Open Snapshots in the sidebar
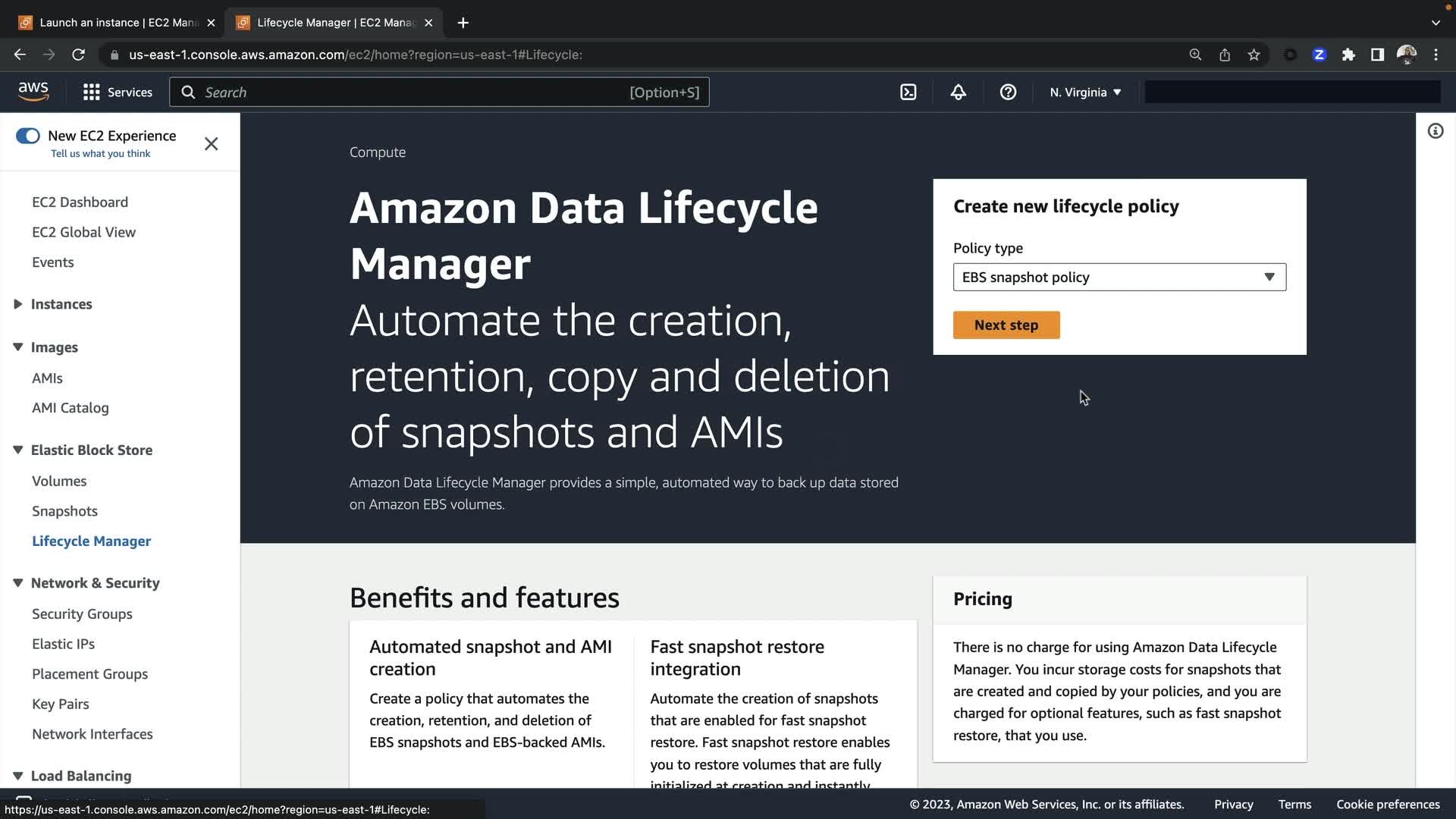This screenshot has width=1456, height=819. click(x=64, y=511)
